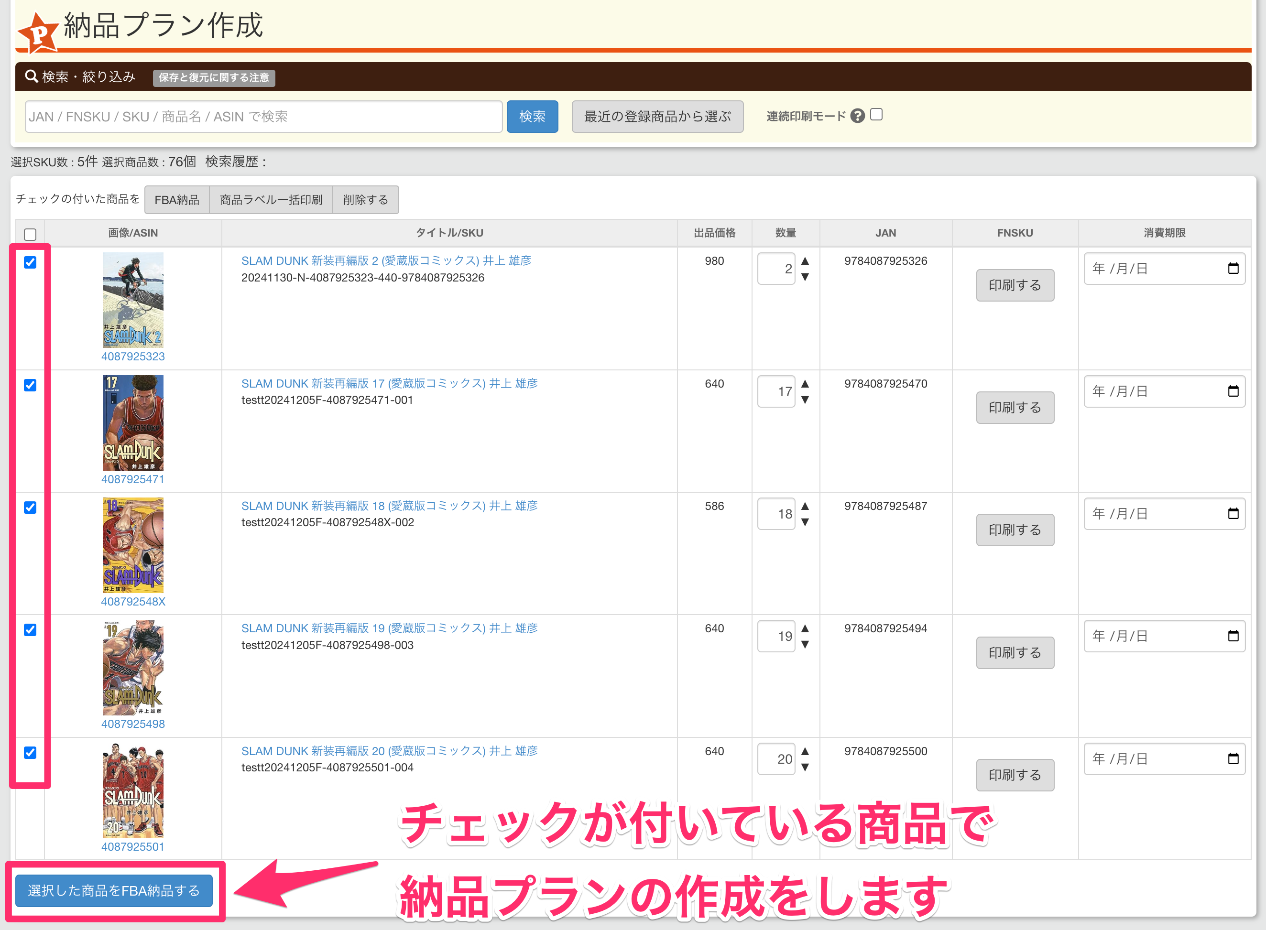Open calendar picker for SLAM DUNK 17 row
Screen dimensions: 1266x952
point(1233,391)
